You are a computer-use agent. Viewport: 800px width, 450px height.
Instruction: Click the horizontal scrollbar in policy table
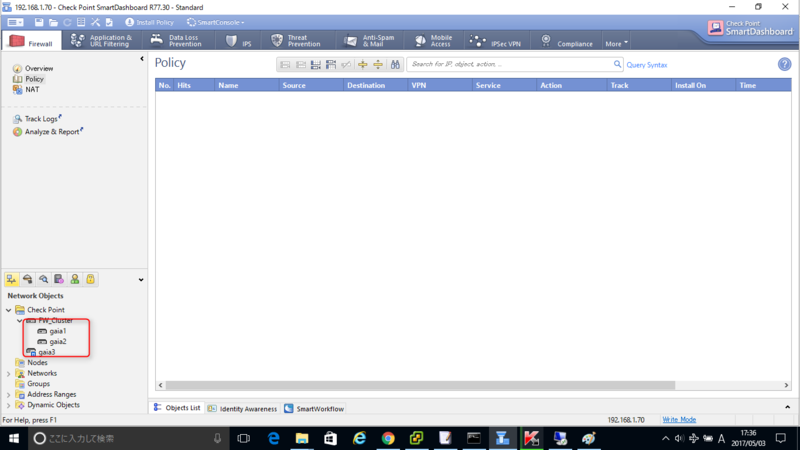click(420, 385)
